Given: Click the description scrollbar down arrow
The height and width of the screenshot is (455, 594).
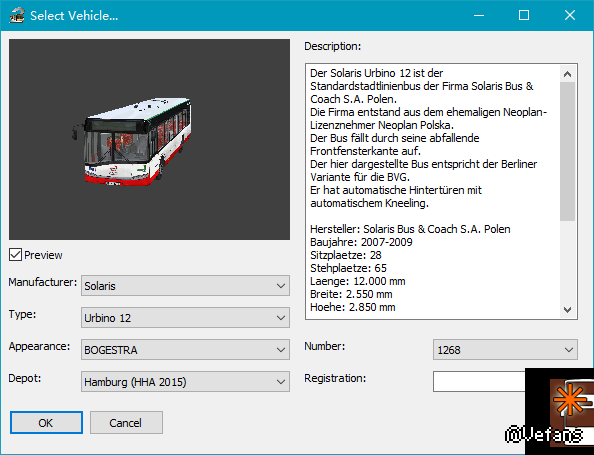Looking at the screenshot, I should 567,310.
